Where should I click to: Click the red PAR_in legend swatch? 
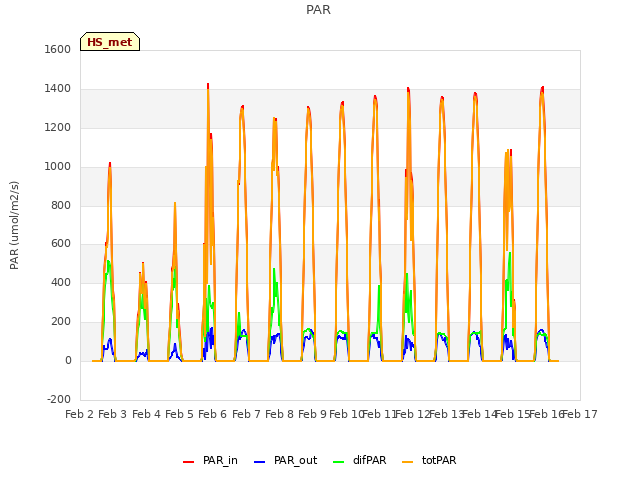click(188, 462)
